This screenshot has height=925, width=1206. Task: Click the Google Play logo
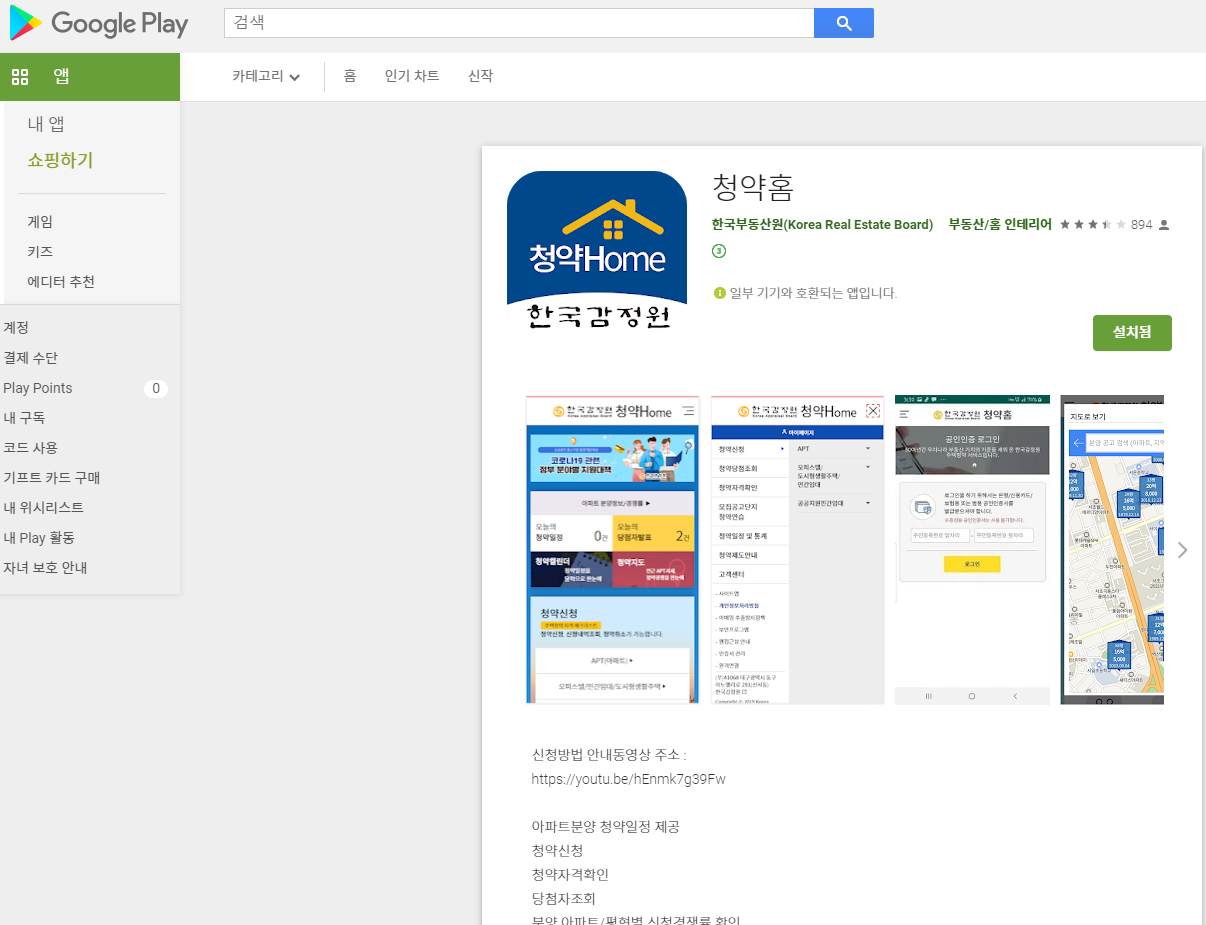click(x=99, y=23)
